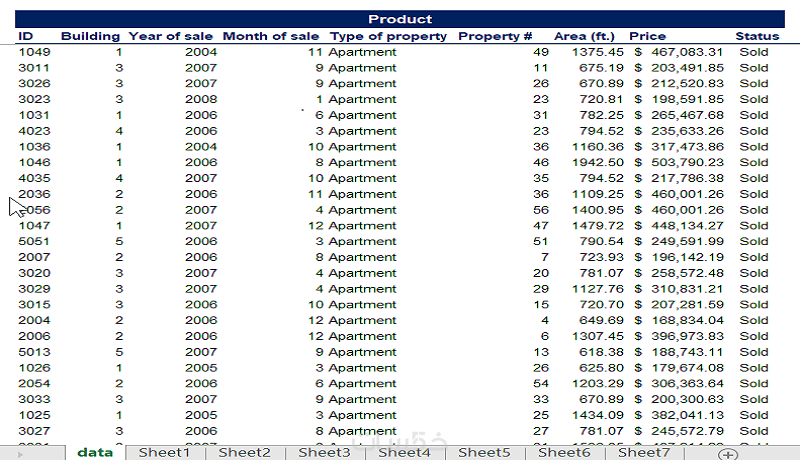The height and width of the screenshot is (460, 800).
Task: Click area cell 1479.72
Action: tap(597, 225)
